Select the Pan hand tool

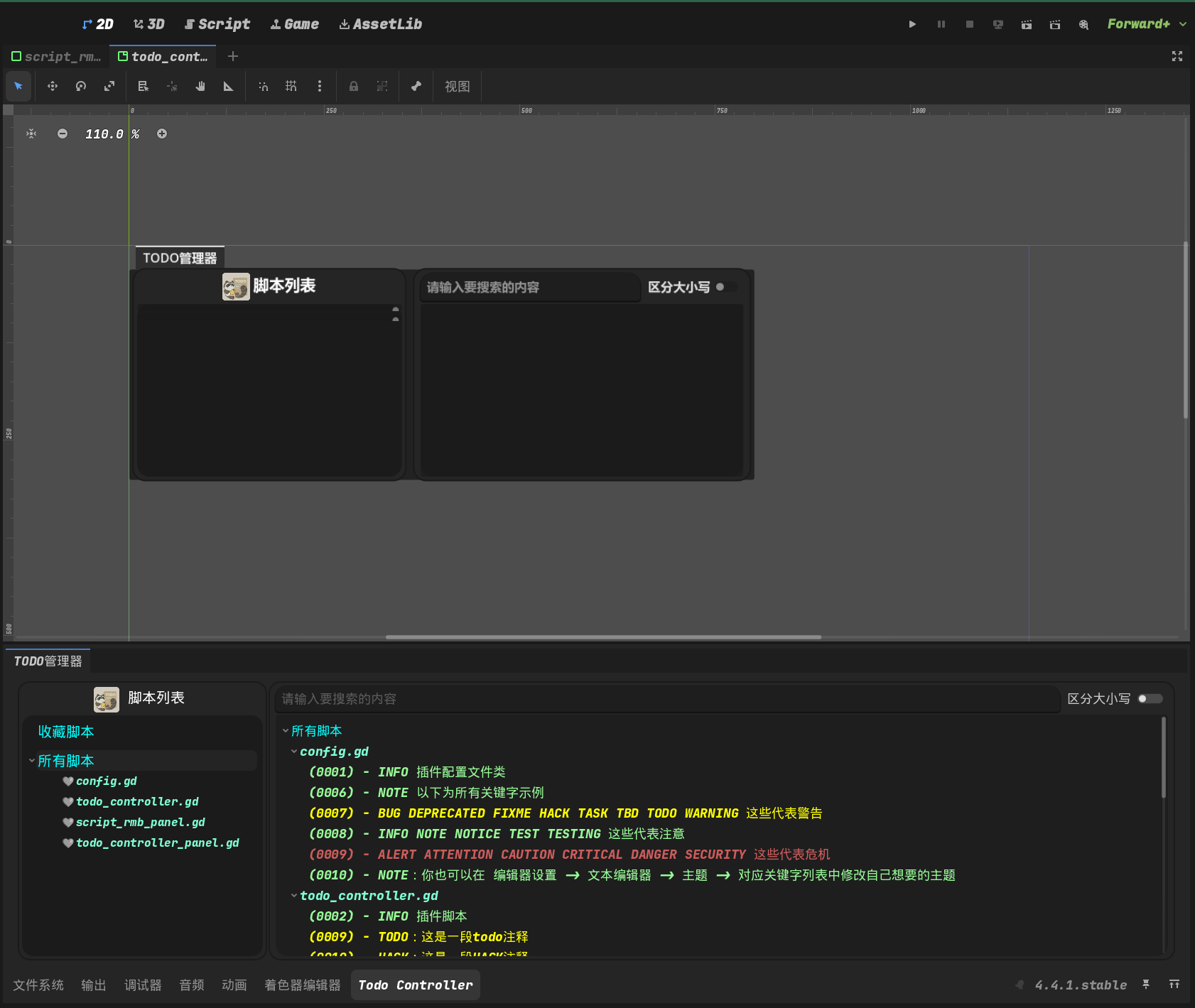pos(200,86)
